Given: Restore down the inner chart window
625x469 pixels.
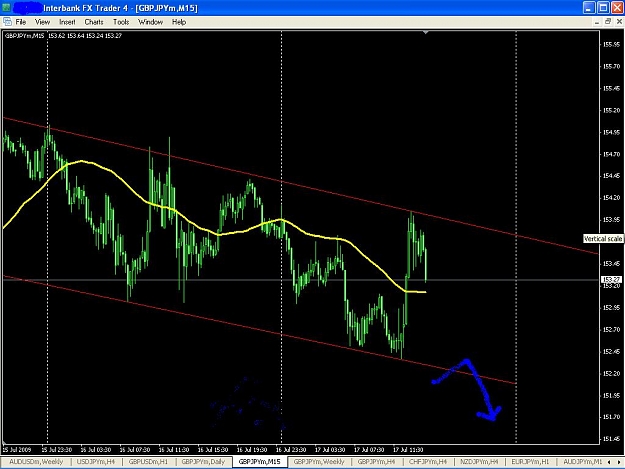Looking at the screenshot, I should pyautogui.click(x=608, y=22).
